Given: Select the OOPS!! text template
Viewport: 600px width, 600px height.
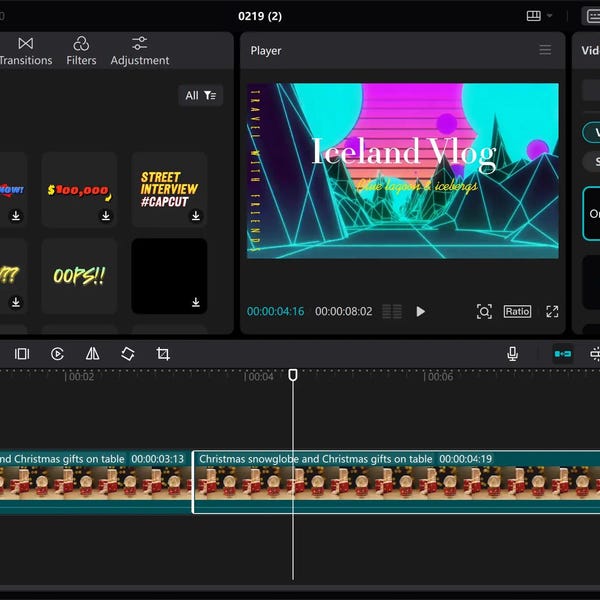Looking at the screenshot, I should click(x=79, y=276).
